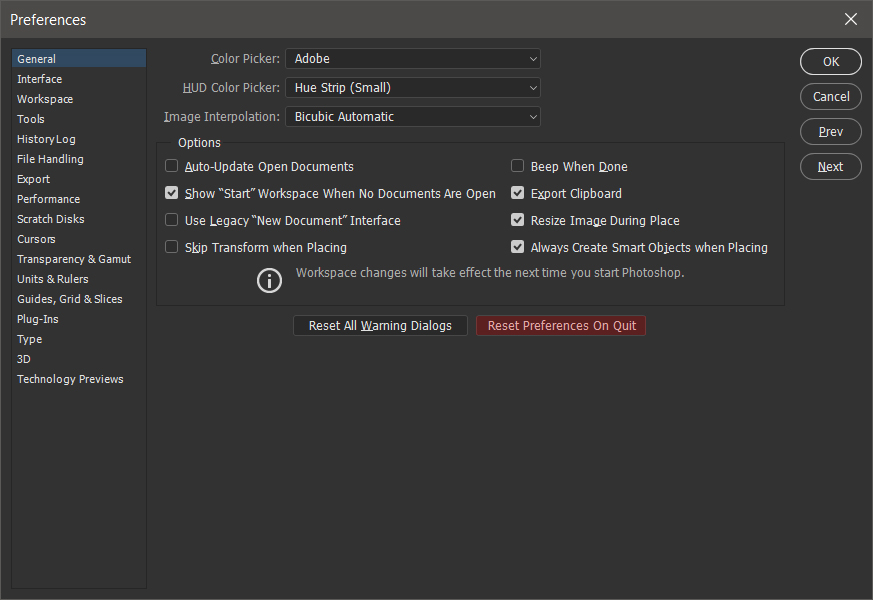Screen dimensions: 873x600
Task: Open Guides, Grid & Slices preferences
Action: [x=79, y=299]
